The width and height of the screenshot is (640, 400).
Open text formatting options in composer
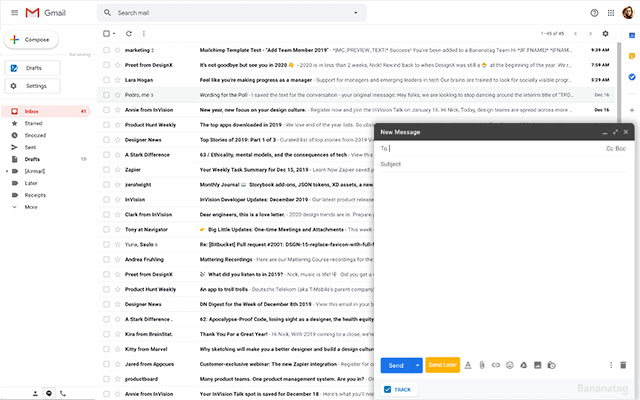click(468, 365)
